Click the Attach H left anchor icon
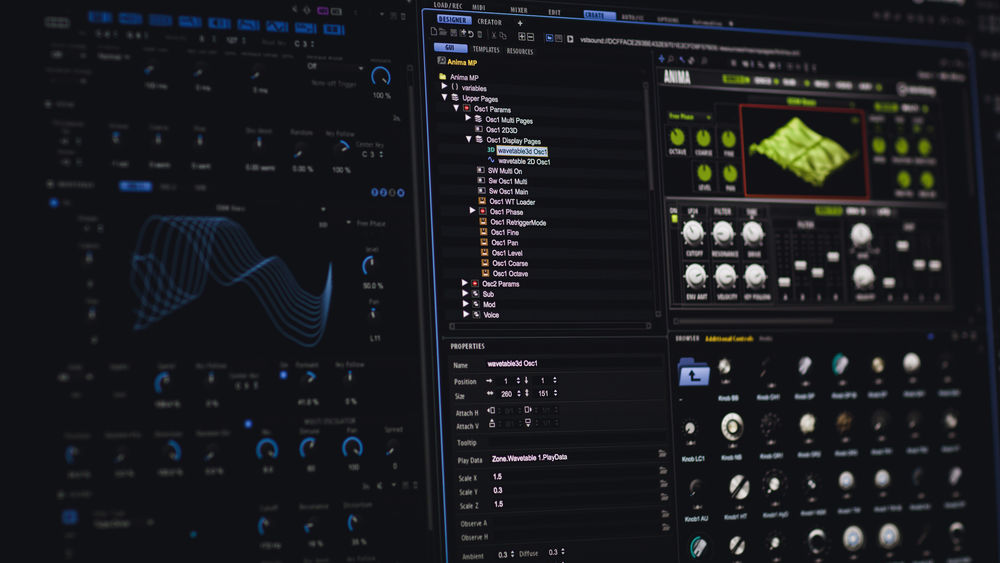Viewport: 1000px width, 563px height. coord(490,411)
